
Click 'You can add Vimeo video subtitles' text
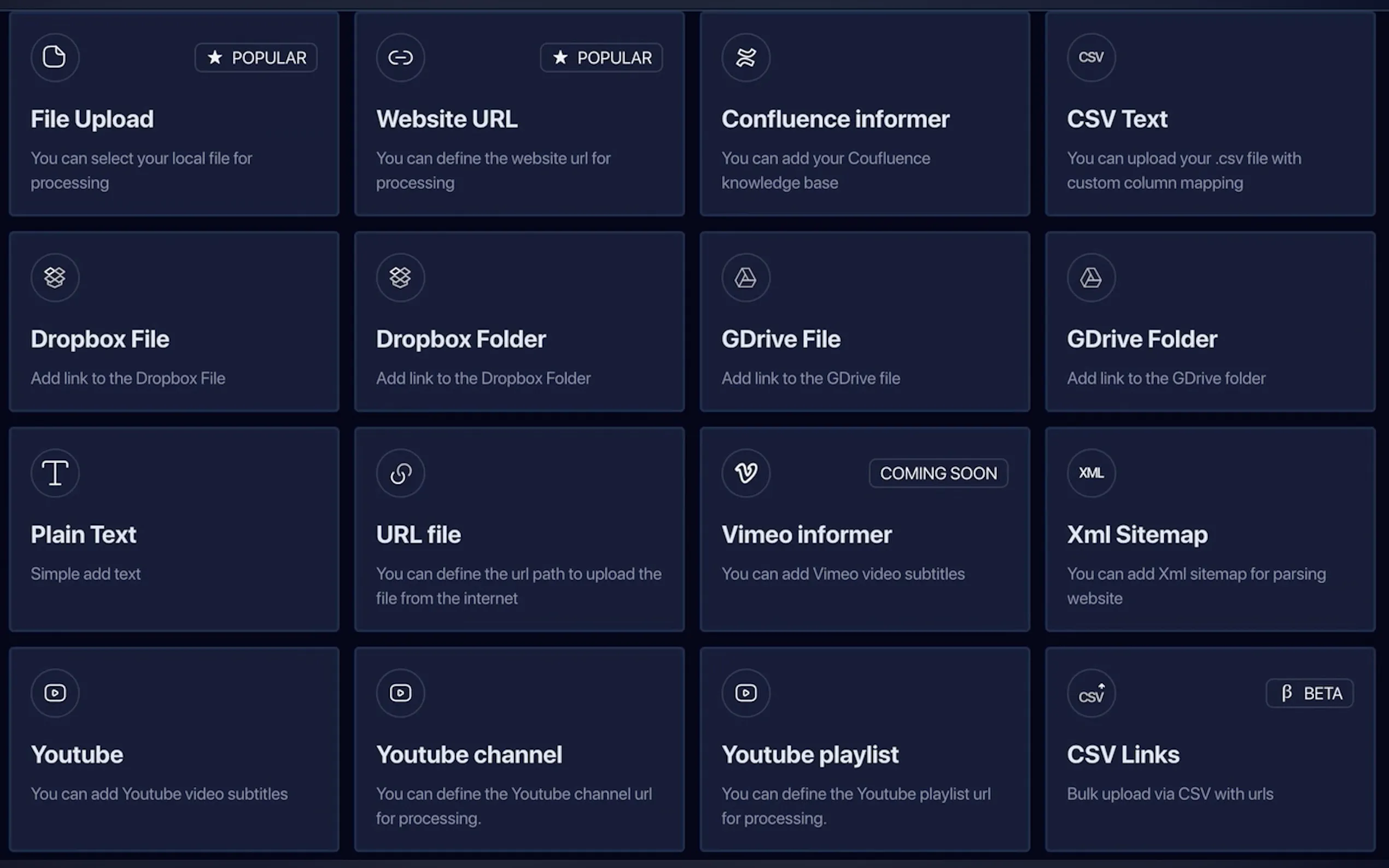point(843,574)
